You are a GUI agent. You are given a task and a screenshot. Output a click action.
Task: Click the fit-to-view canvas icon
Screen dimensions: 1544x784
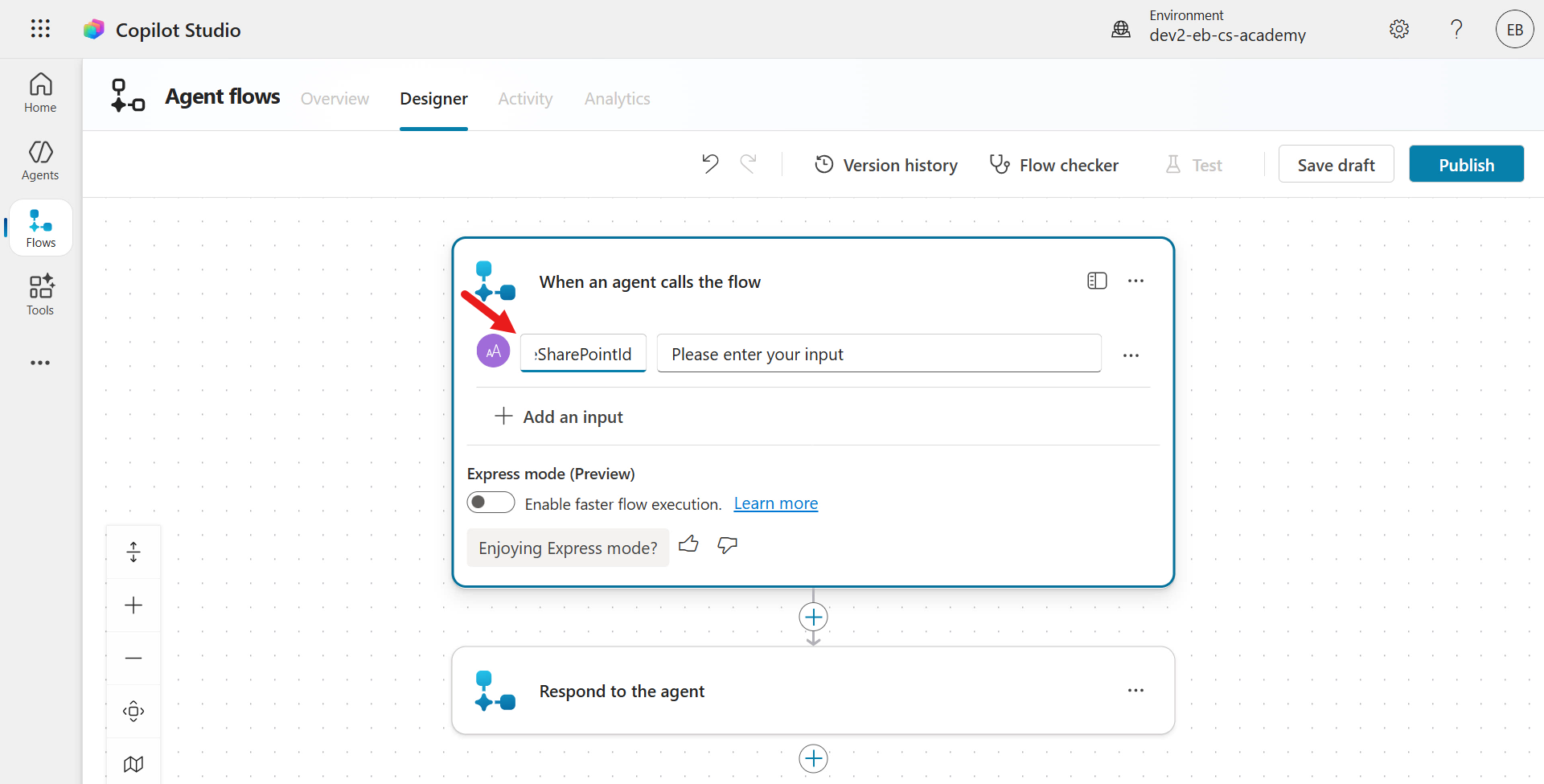133,711
